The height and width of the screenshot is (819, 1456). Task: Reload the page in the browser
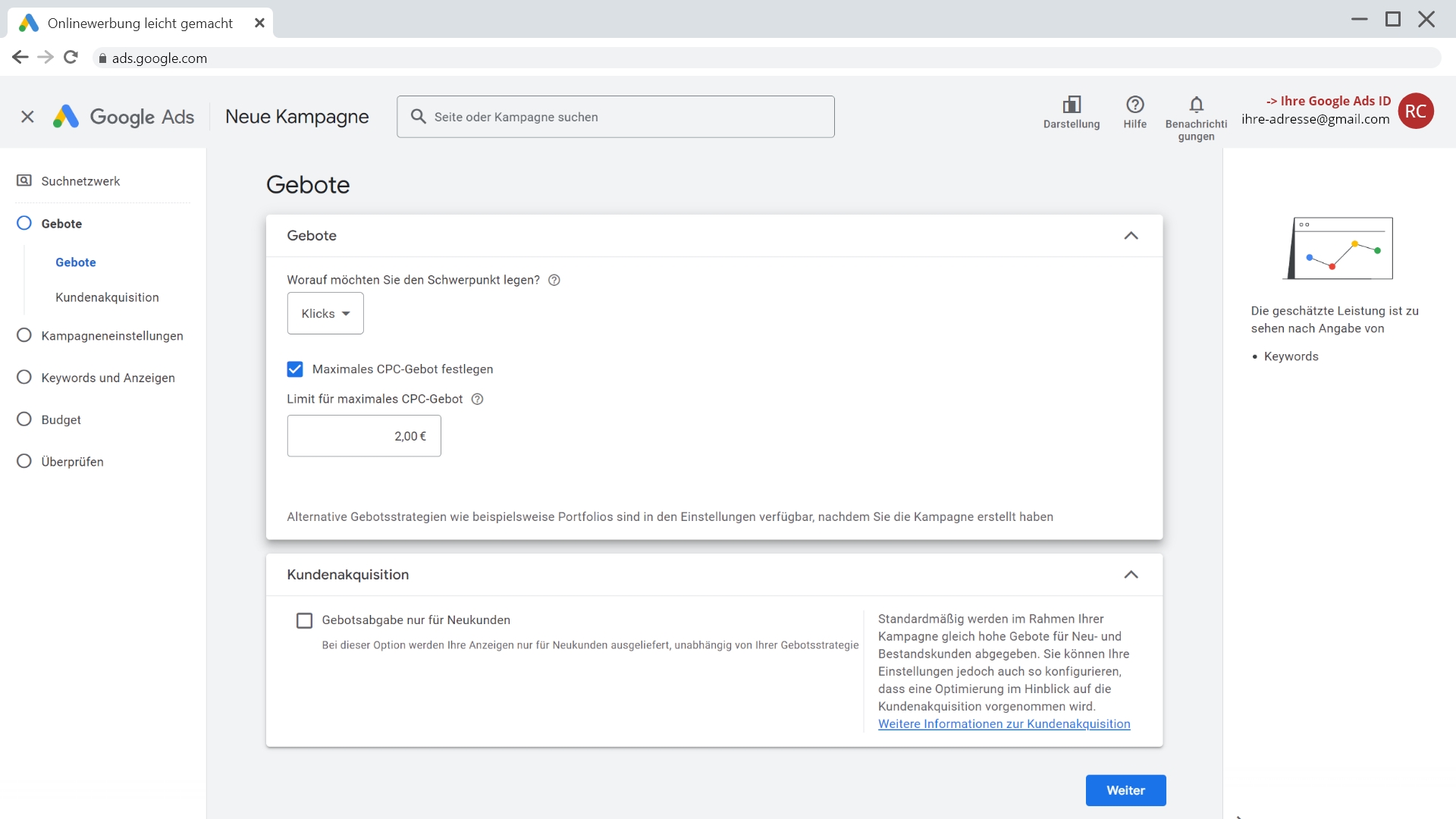(71, 58)
